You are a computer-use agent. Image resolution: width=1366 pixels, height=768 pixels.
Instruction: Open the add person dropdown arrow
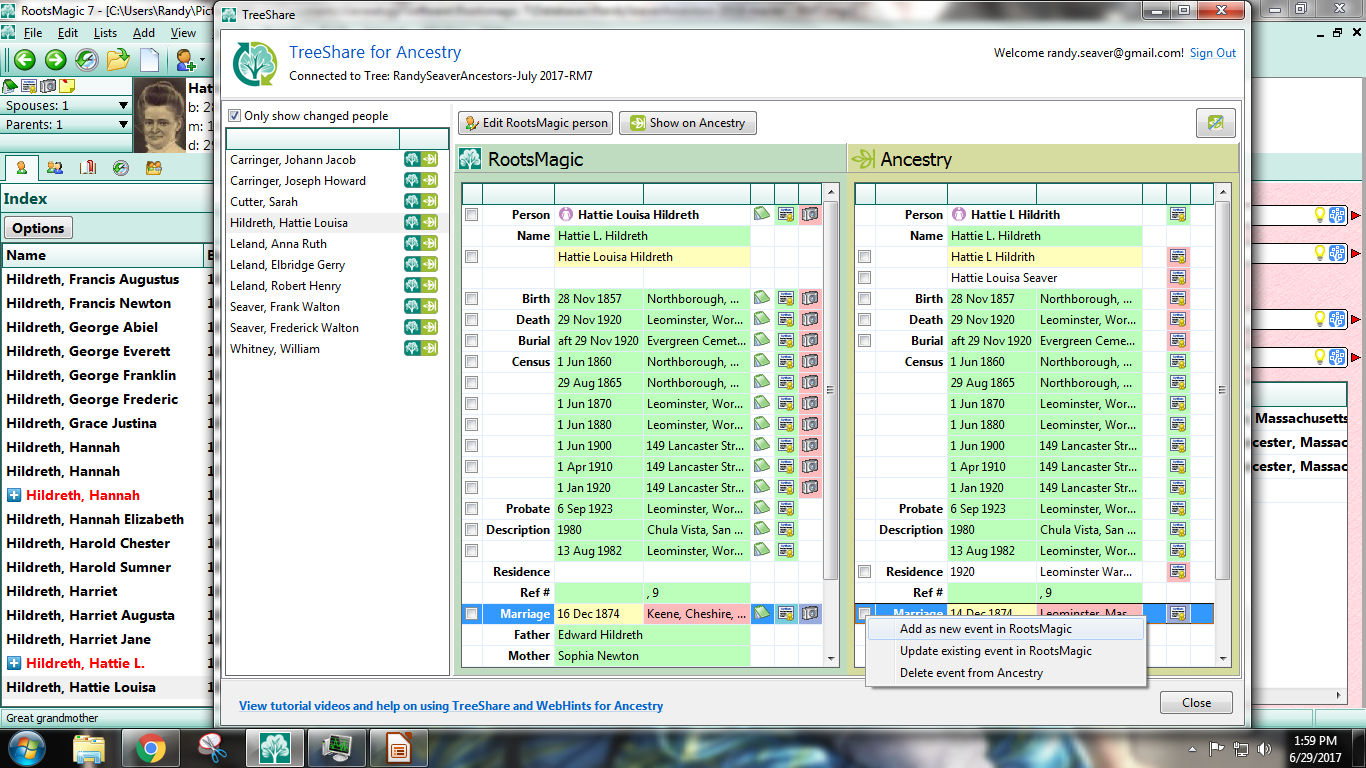click(202, 60)
